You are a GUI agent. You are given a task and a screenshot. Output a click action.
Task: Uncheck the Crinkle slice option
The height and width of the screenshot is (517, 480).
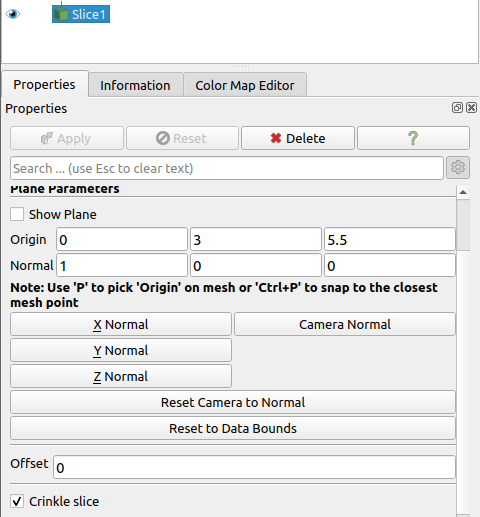(x=17, y=501)
